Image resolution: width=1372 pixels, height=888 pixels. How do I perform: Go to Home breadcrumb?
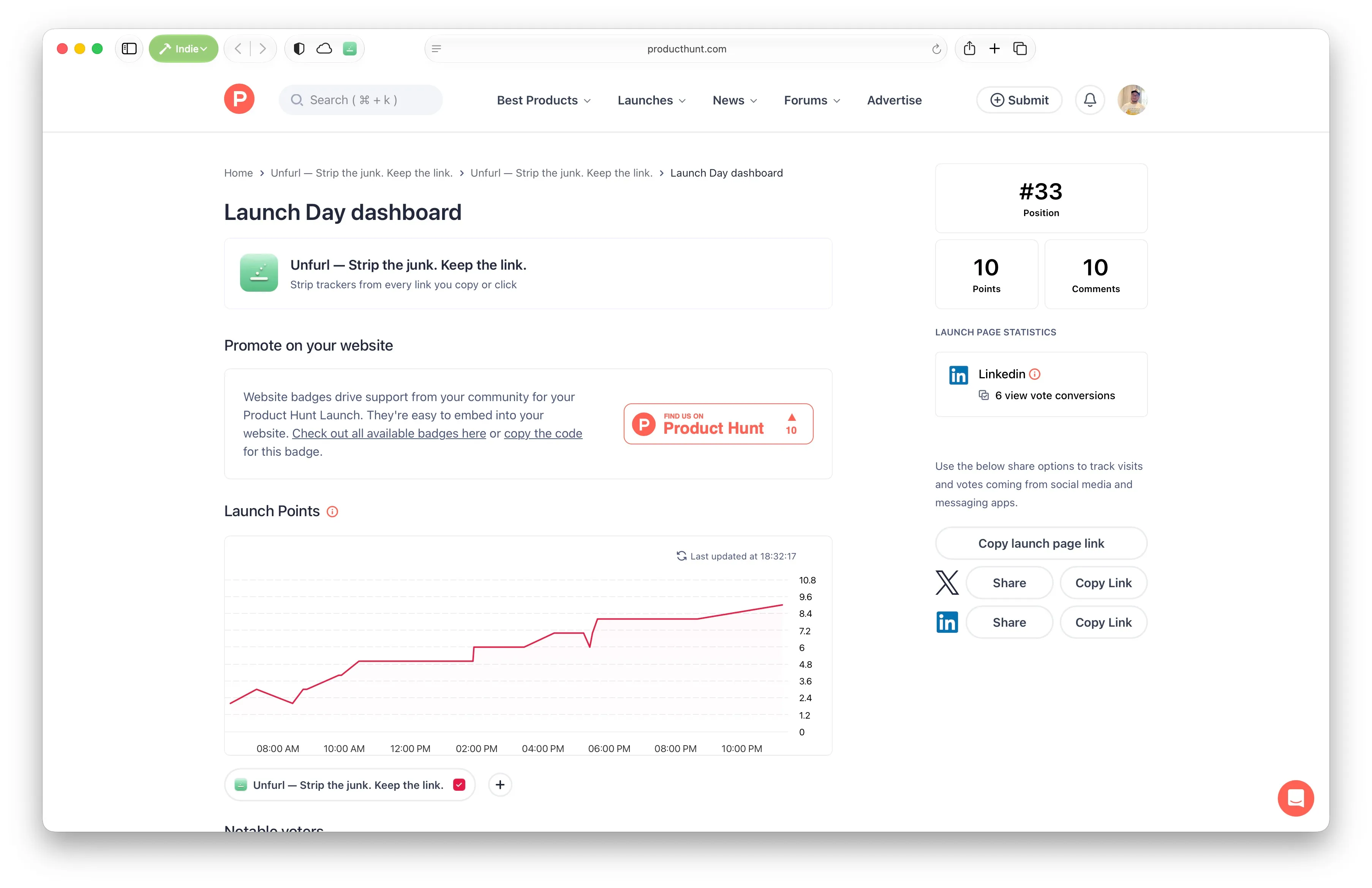(x=238, y=173)
